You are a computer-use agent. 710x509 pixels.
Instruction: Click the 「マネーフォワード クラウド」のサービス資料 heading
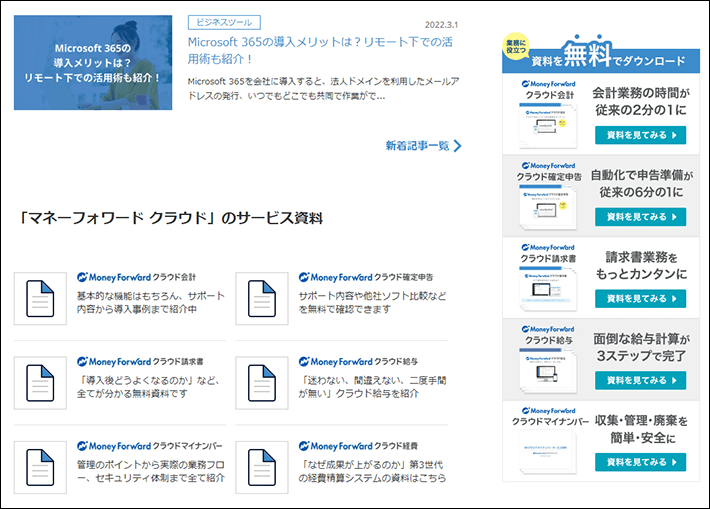pos(170,218)
